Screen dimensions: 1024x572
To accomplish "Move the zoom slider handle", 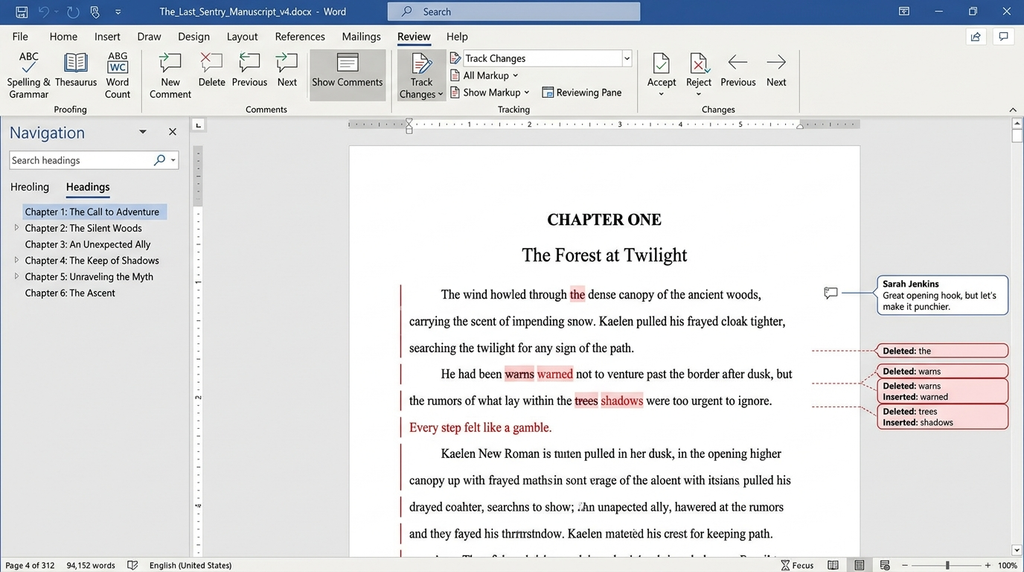I will [947, 565].
